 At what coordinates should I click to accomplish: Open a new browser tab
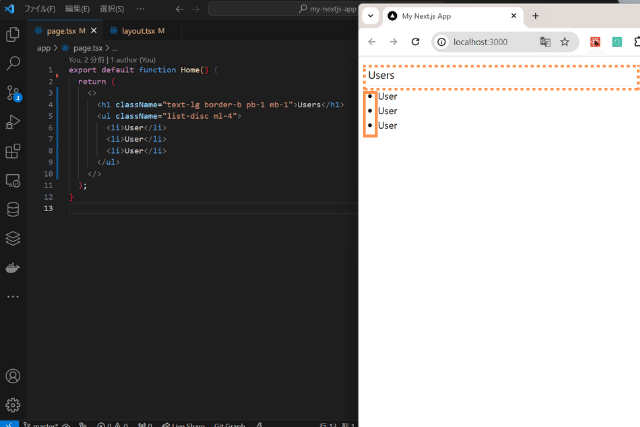tap(536, 16)
